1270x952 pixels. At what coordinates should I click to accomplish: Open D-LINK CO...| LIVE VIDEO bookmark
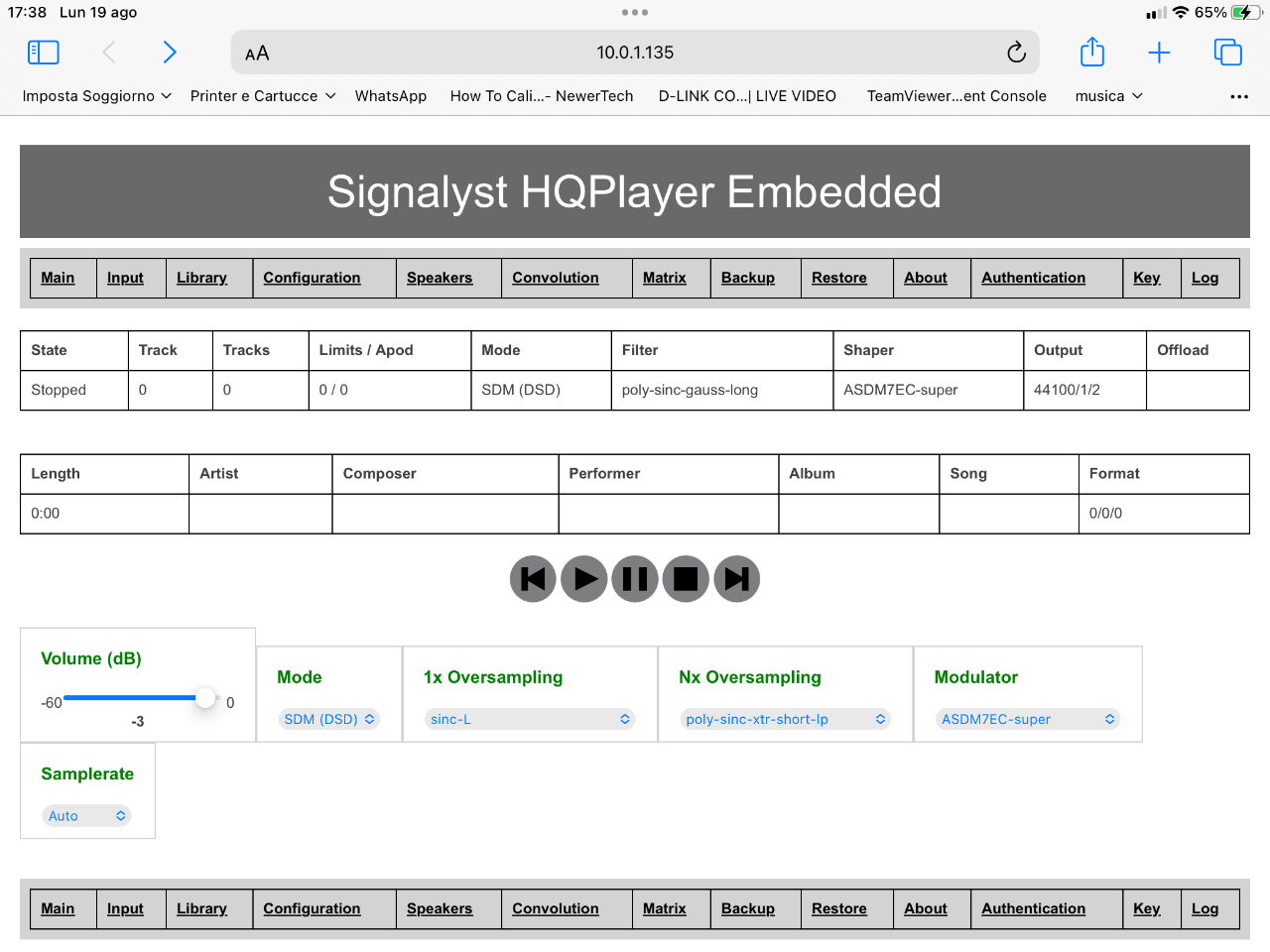[x=747, y=96]
